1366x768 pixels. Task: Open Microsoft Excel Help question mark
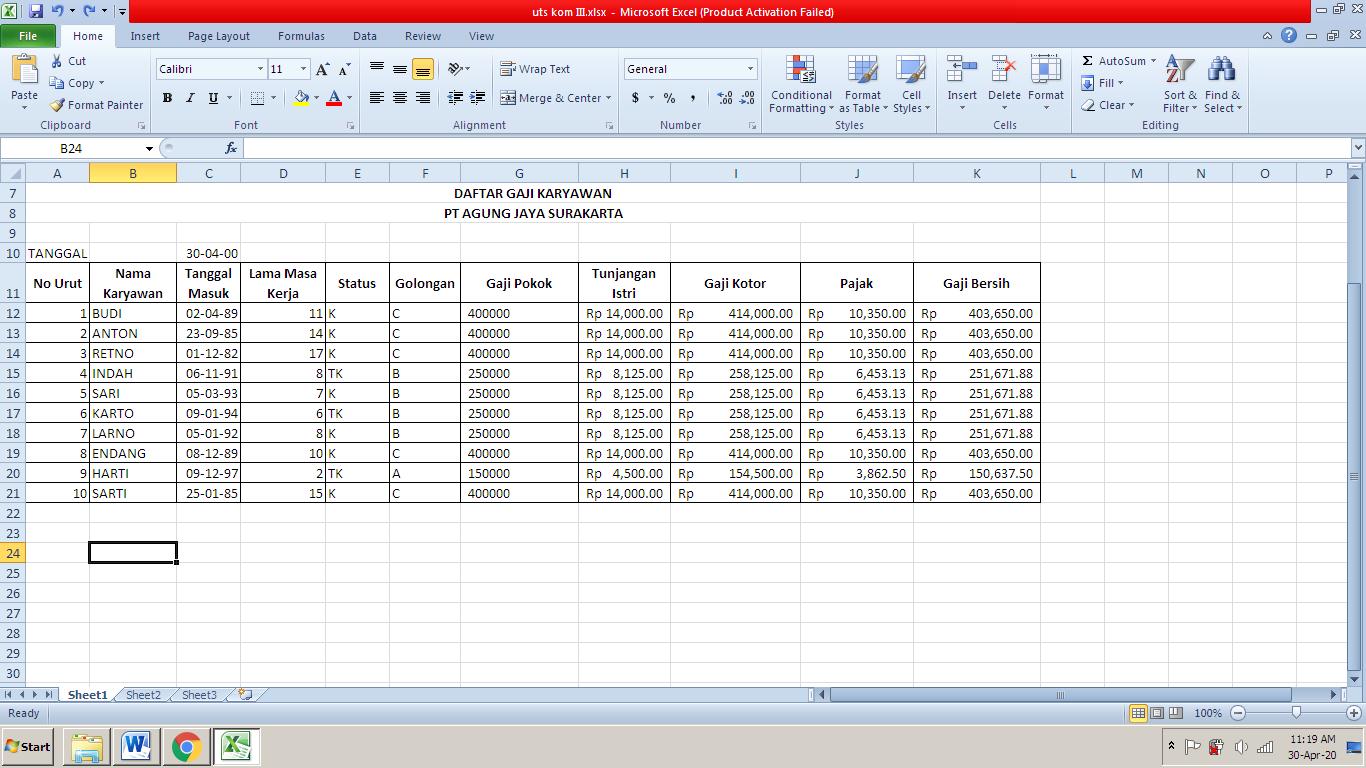(x=1289, y=35)
